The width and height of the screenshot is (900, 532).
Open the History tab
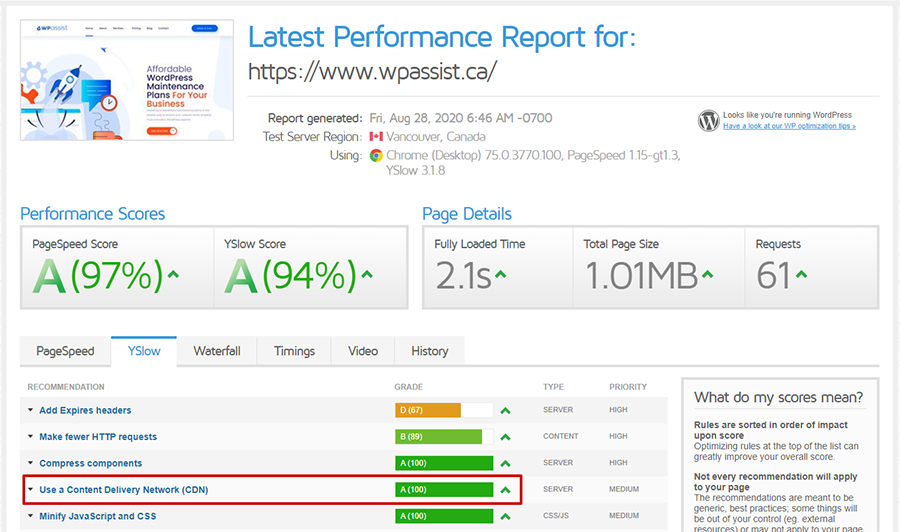tap(429, 351)
